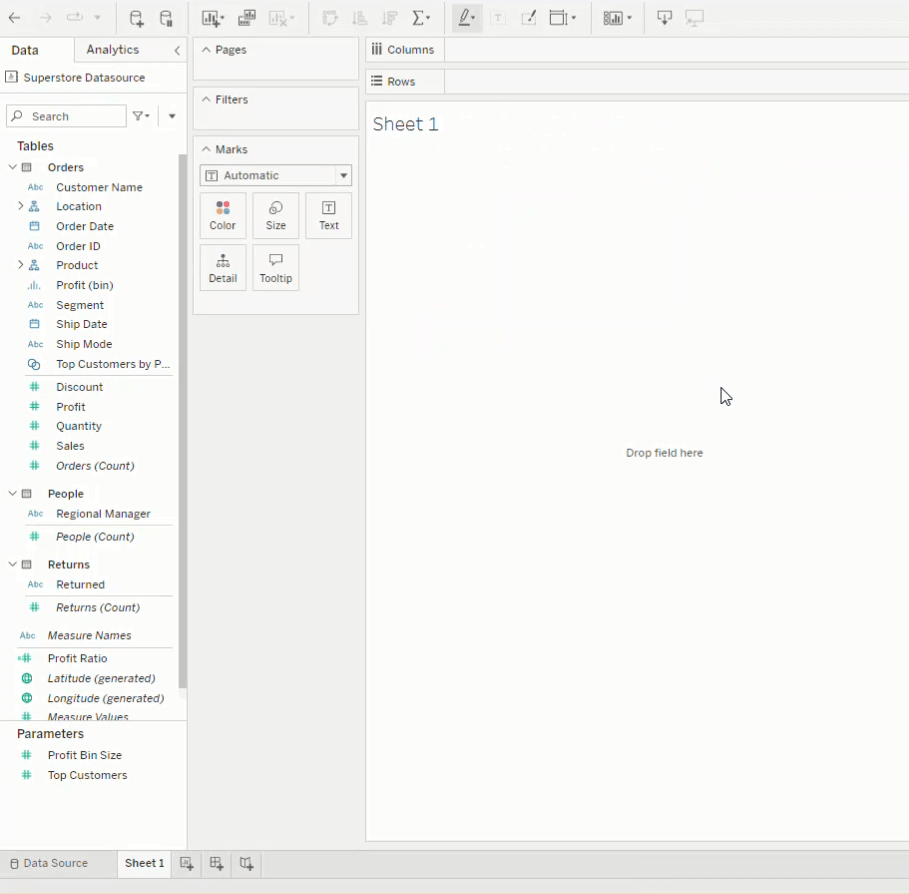Click the Sales field in the Orders table

[x=71, y=445]
